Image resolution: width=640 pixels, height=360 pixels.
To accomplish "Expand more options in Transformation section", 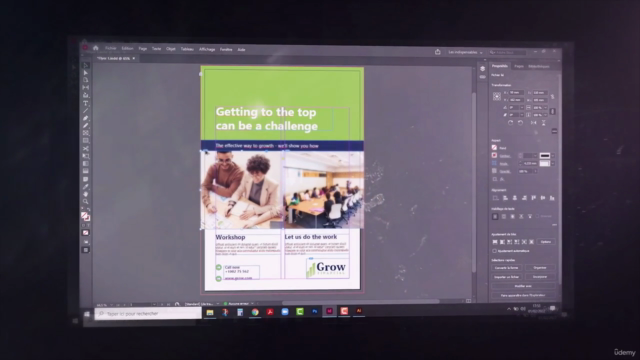I will pyautogui.click(x=554, y=131).
